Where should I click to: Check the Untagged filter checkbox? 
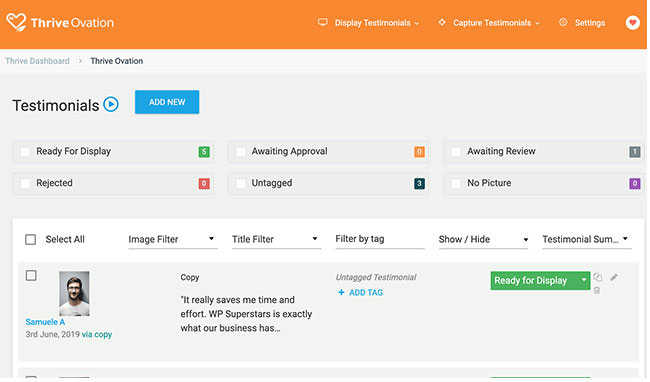240,183
